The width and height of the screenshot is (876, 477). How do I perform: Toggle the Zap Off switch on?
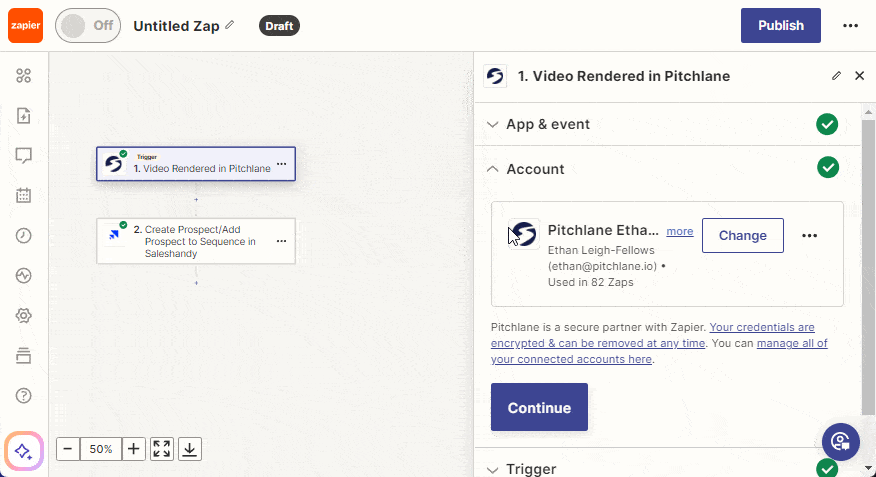(x=88, y=26)
